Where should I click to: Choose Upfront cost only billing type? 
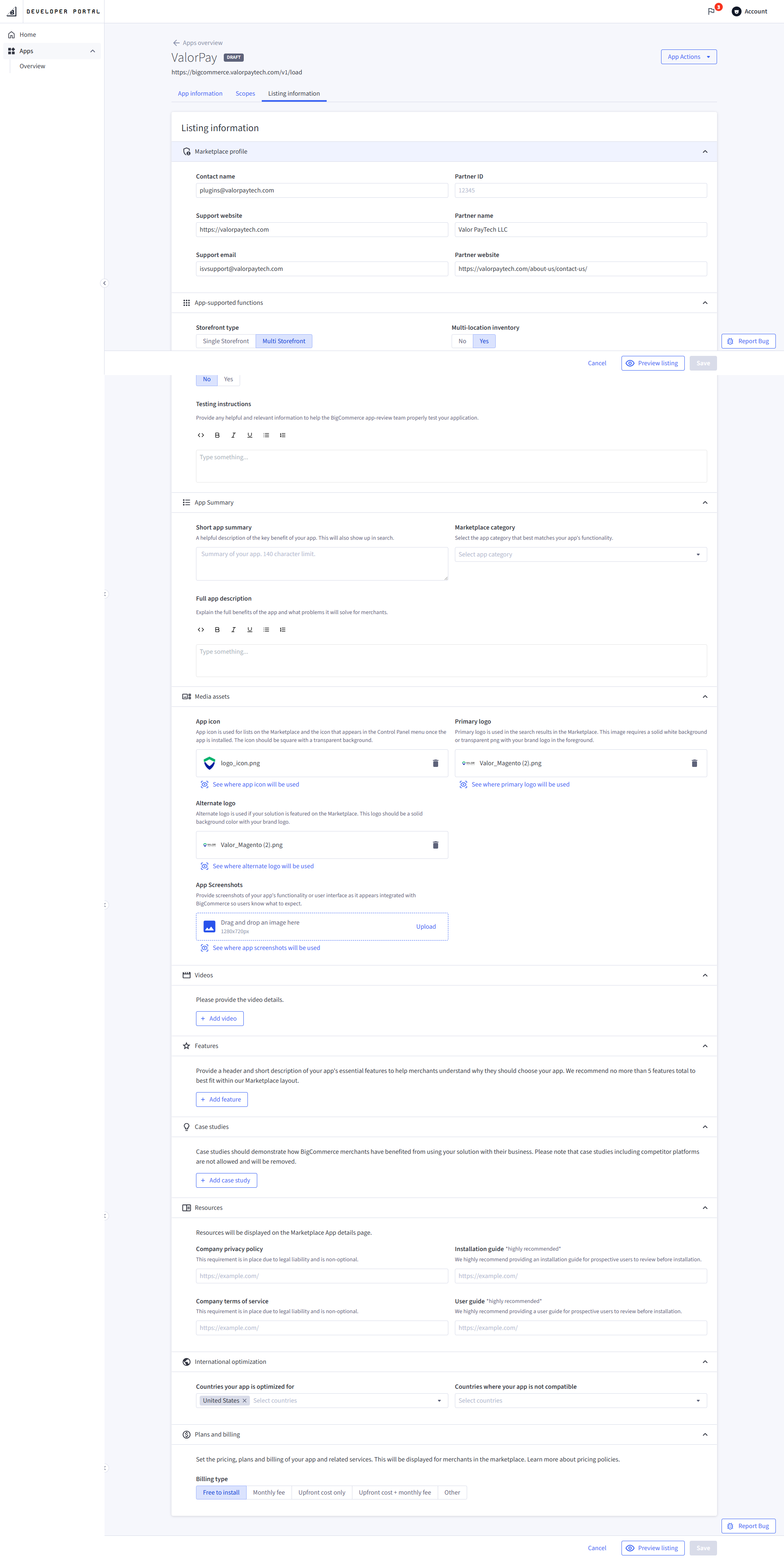[322, 1493]
